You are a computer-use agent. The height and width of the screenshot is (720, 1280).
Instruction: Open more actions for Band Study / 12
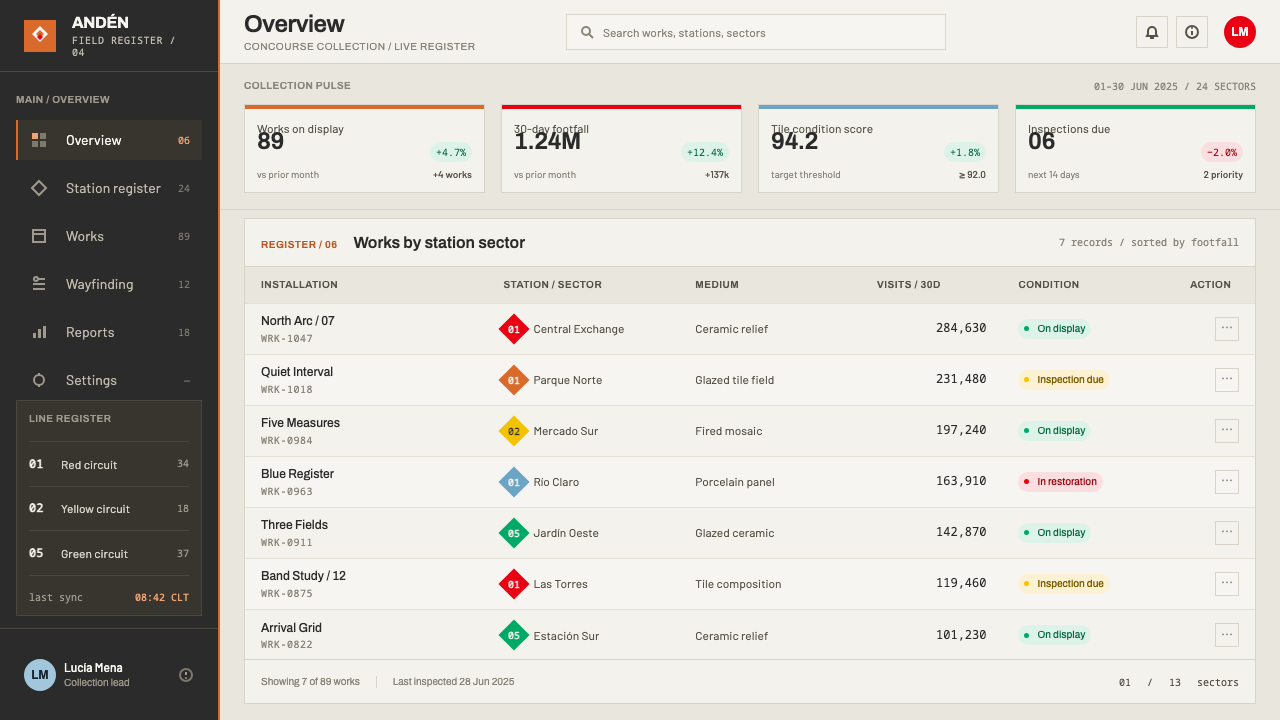point(1227,584)
